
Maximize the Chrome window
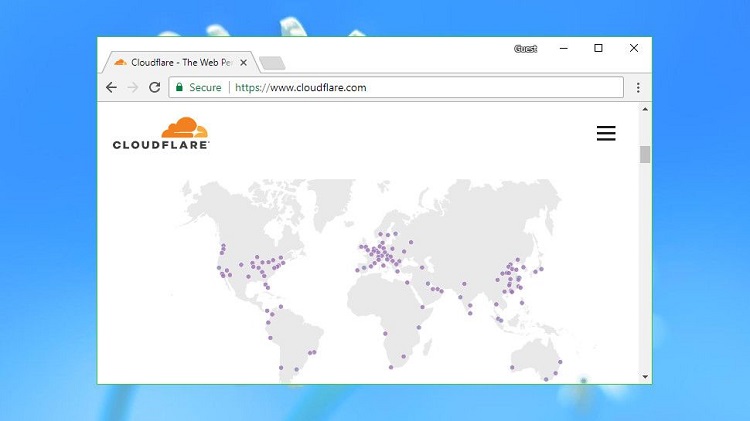click(x=598, y=48)
